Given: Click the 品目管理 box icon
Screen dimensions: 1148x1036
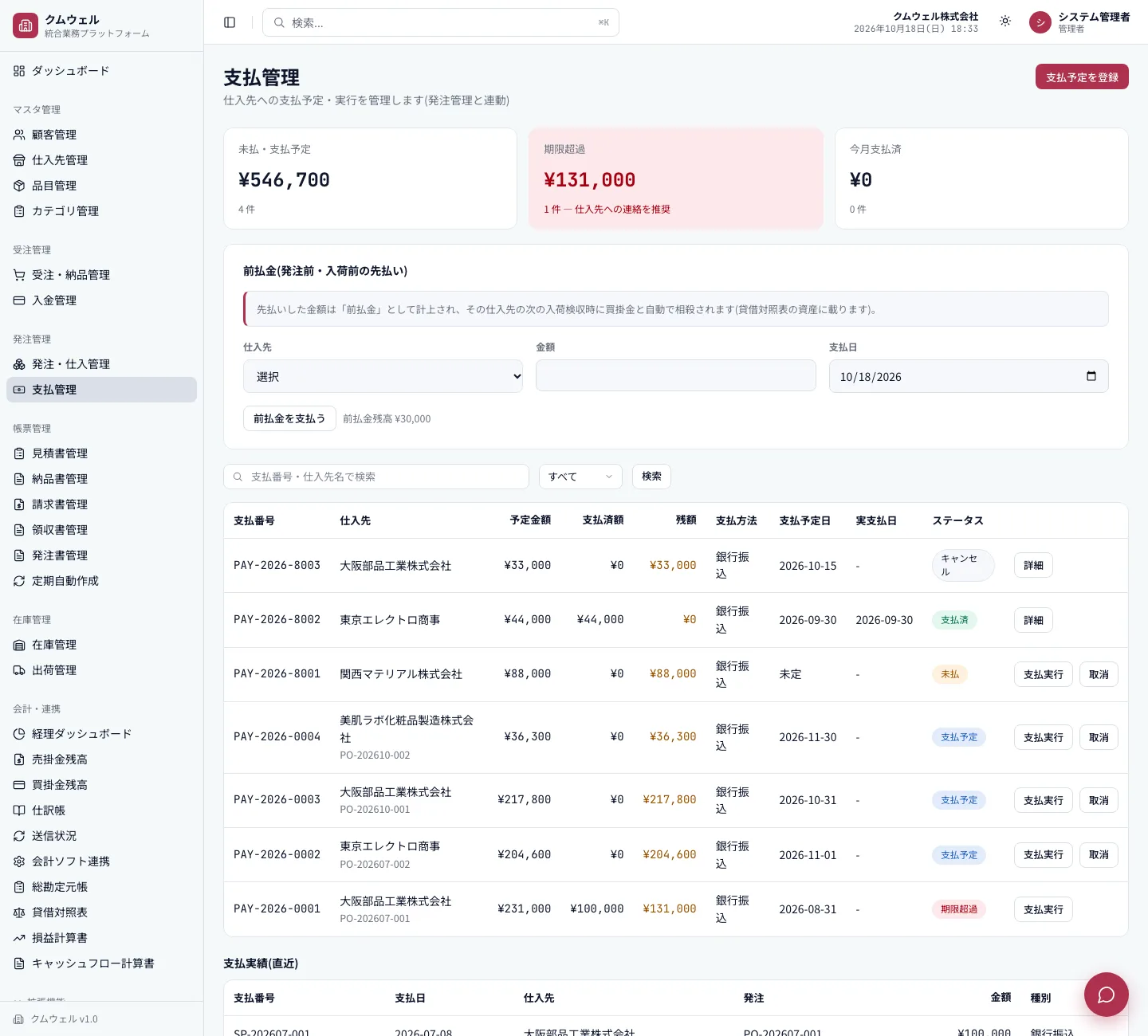Looking at the screenshot, I should [x=19, y=186].
